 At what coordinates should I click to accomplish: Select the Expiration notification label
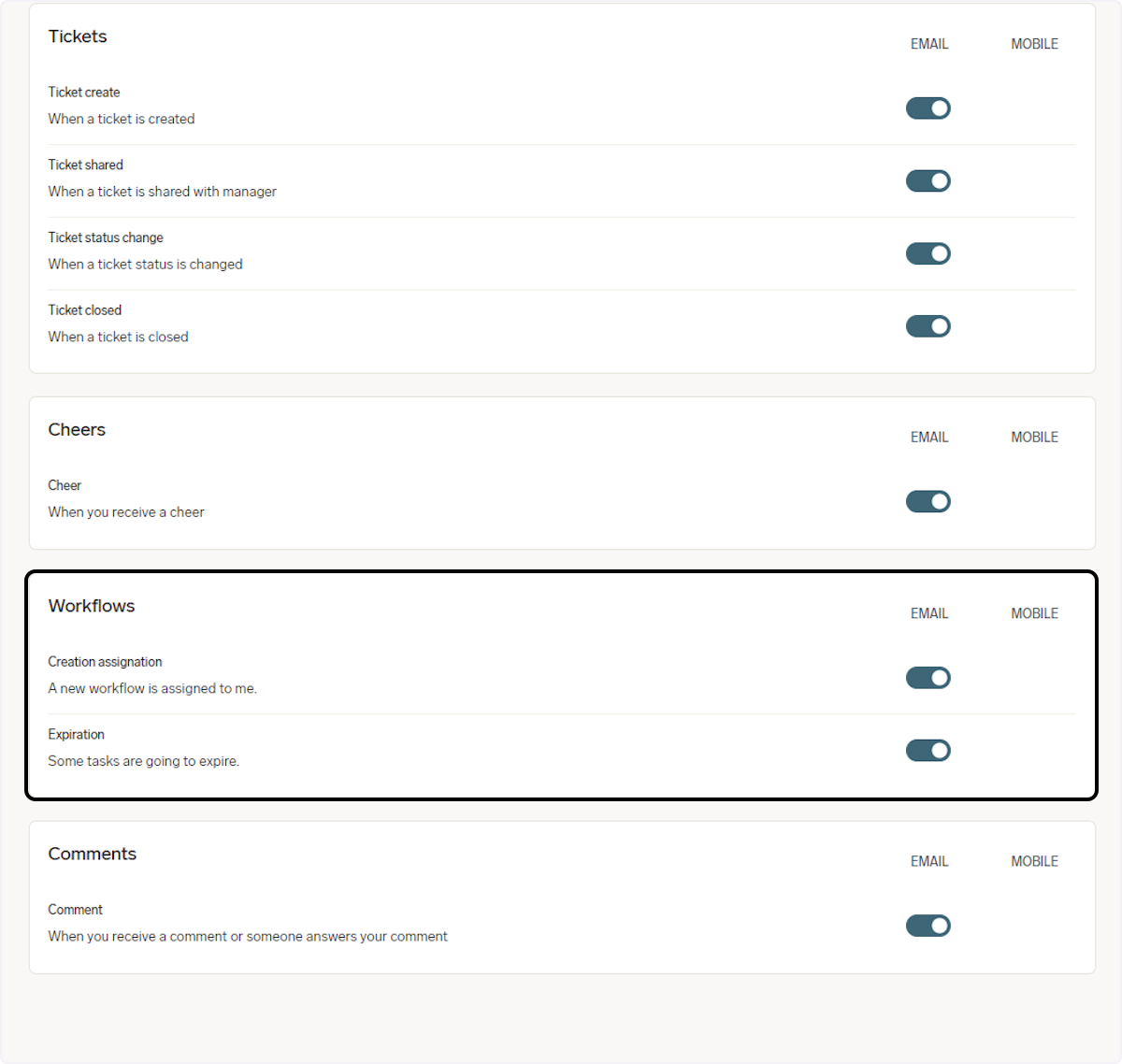tap(76, 734)
